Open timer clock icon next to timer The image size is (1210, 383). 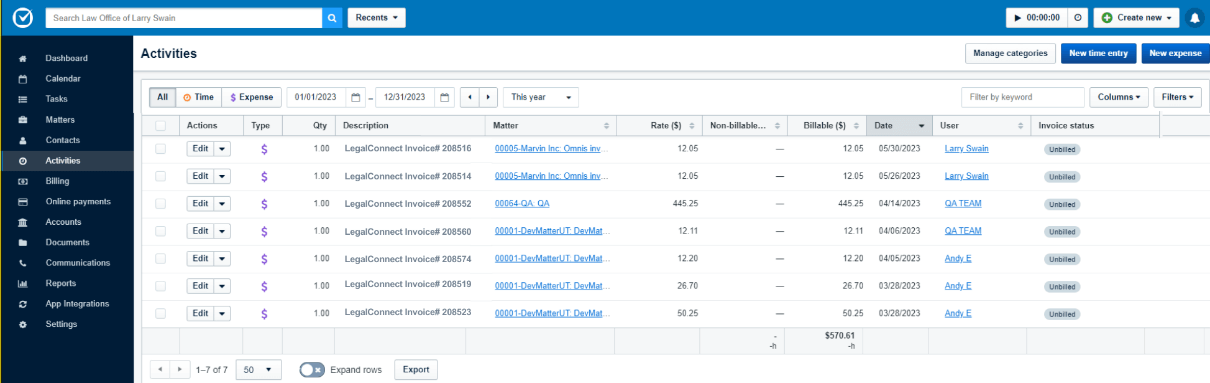pos(1078,18)
